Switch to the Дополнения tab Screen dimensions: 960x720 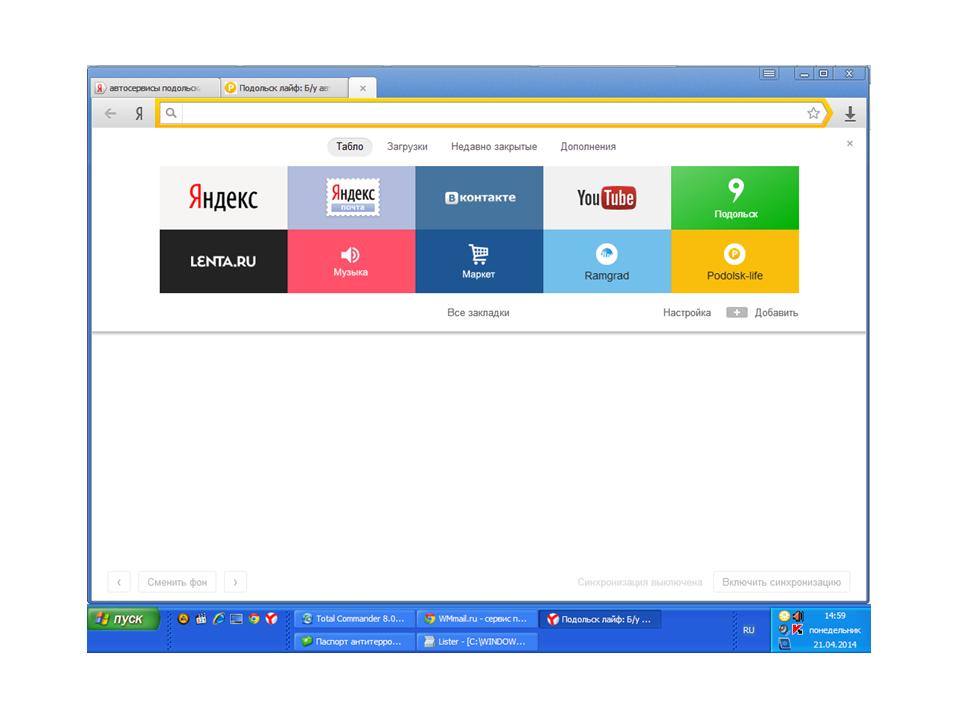[588, 146]
